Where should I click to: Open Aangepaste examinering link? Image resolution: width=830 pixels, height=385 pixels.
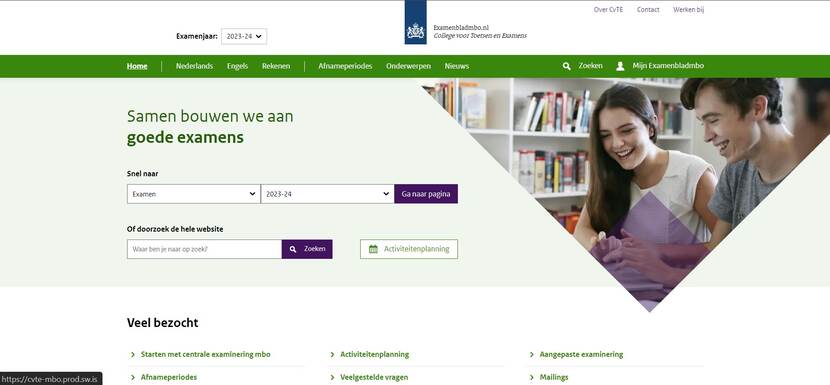coord(581,355)
